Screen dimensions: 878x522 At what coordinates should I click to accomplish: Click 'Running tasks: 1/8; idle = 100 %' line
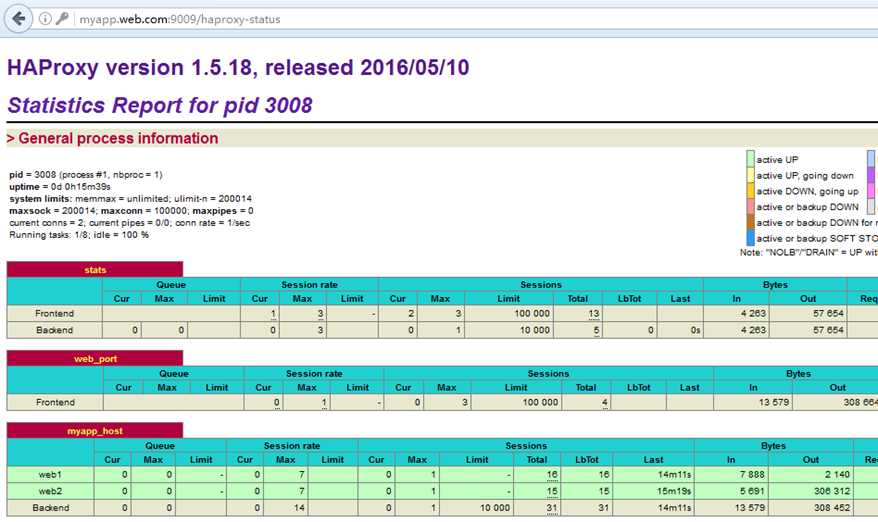pyautogui.click(x=79, y=235)
